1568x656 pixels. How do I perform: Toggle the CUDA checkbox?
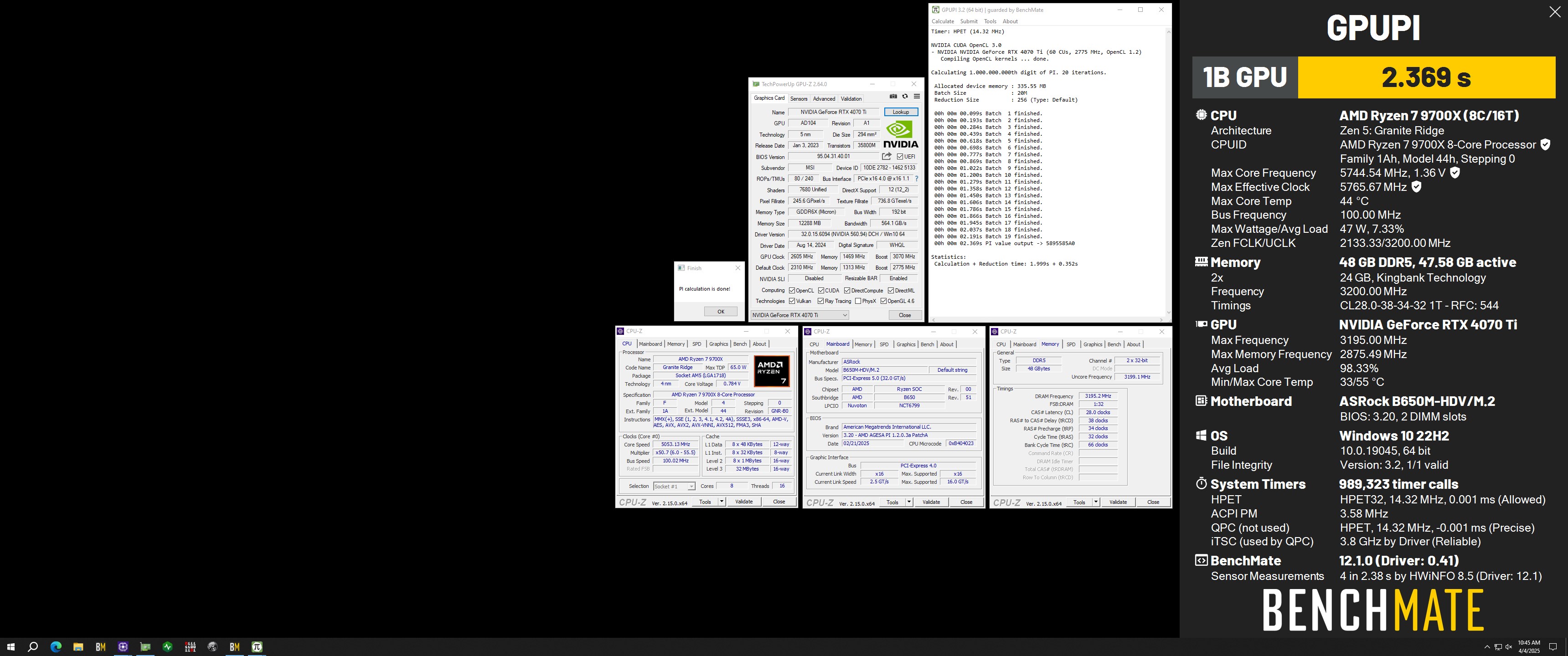click(x=821, y=290)
